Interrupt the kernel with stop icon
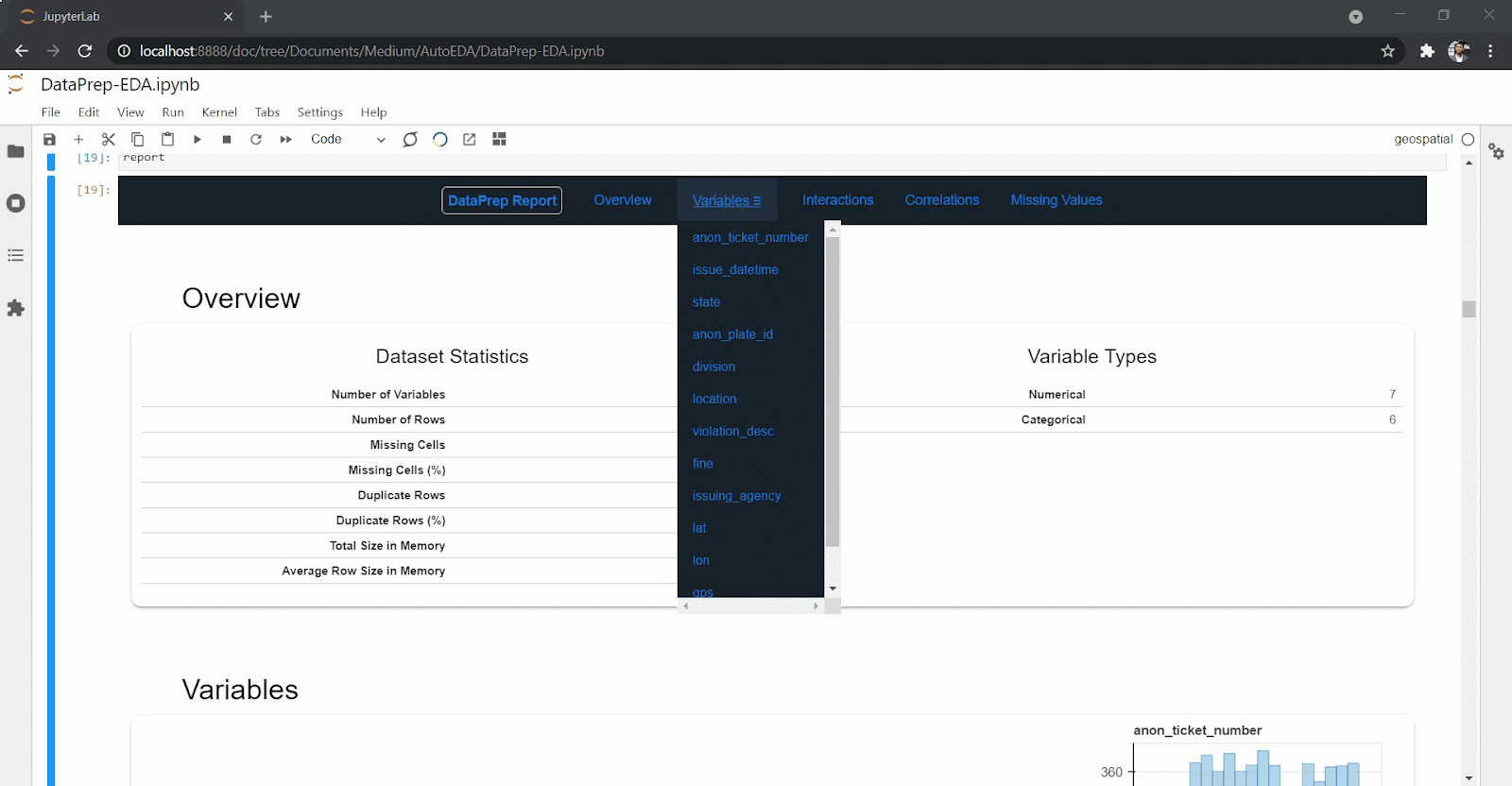Viewport: 1512px width, 786px height. (227, 139)
